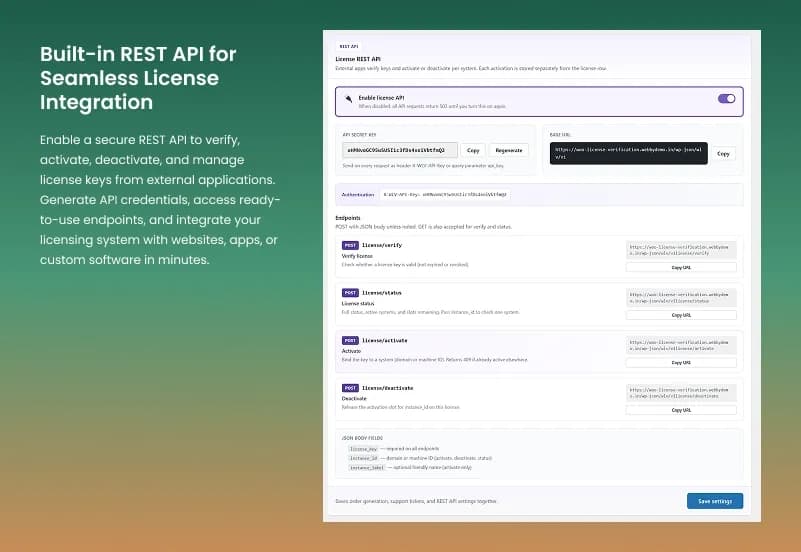The height and width of the screenshot is (552, 801).
Task: Save the settings with Save settings button
Action: pos(715,501)
